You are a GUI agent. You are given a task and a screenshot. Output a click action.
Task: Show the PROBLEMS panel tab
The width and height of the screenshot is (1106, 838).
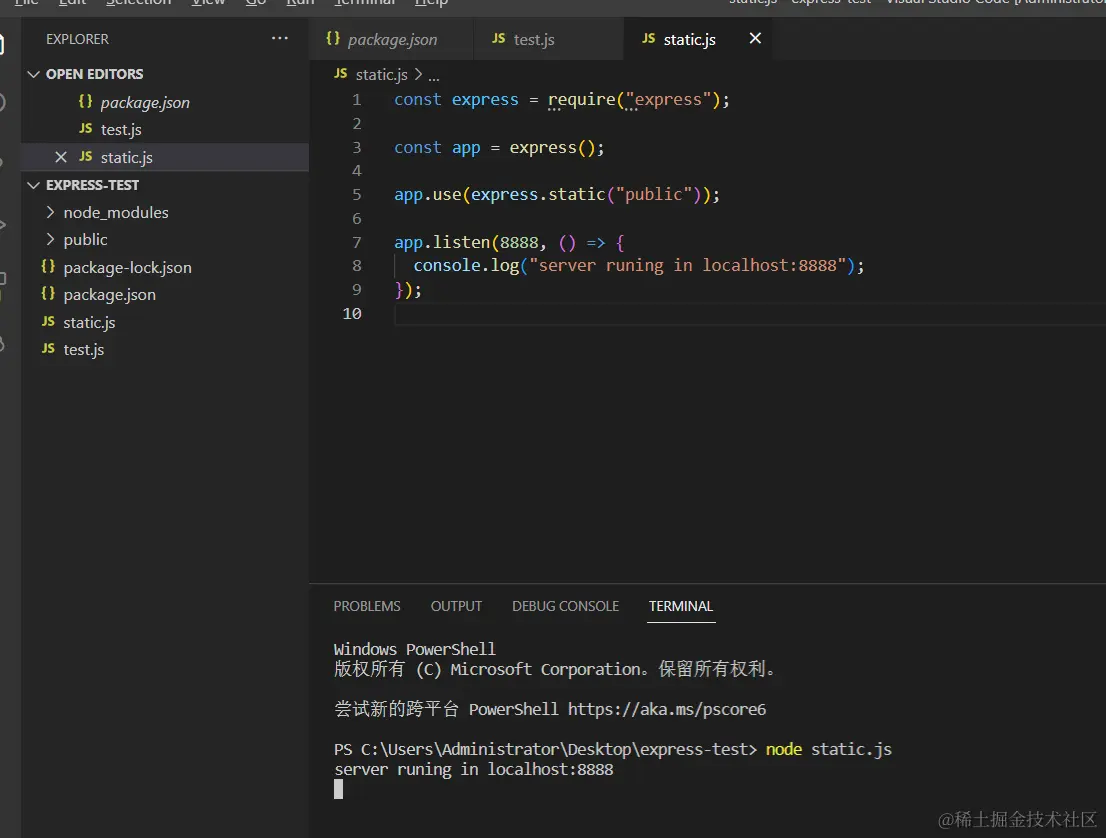click(367, 606)
